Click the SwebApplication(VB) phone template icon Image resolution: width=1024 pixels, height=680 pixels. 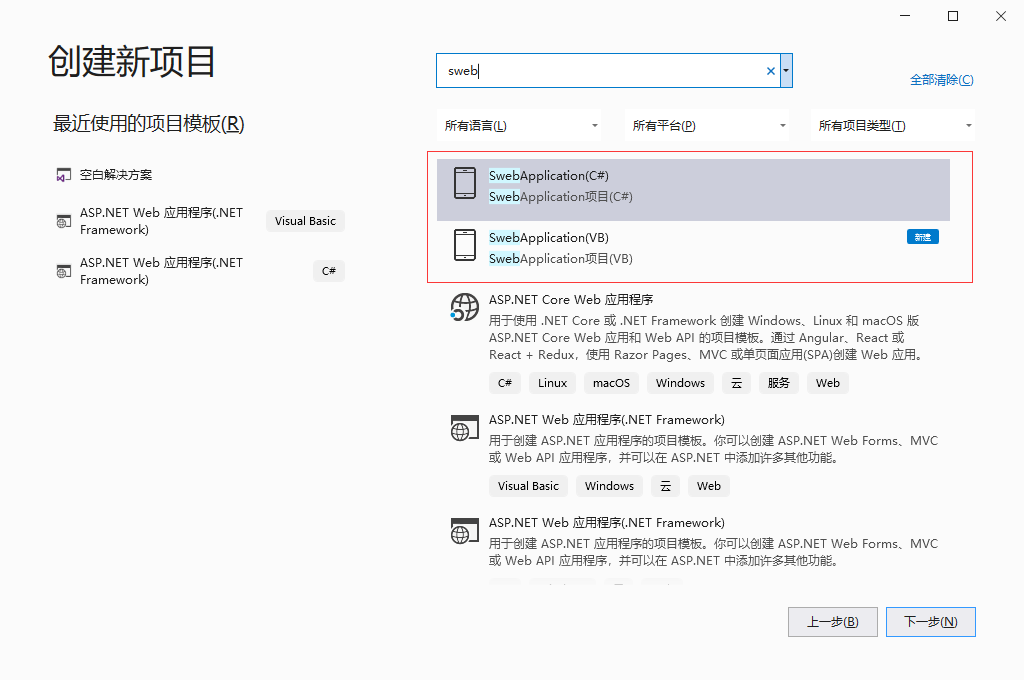[x=465, y=245]
